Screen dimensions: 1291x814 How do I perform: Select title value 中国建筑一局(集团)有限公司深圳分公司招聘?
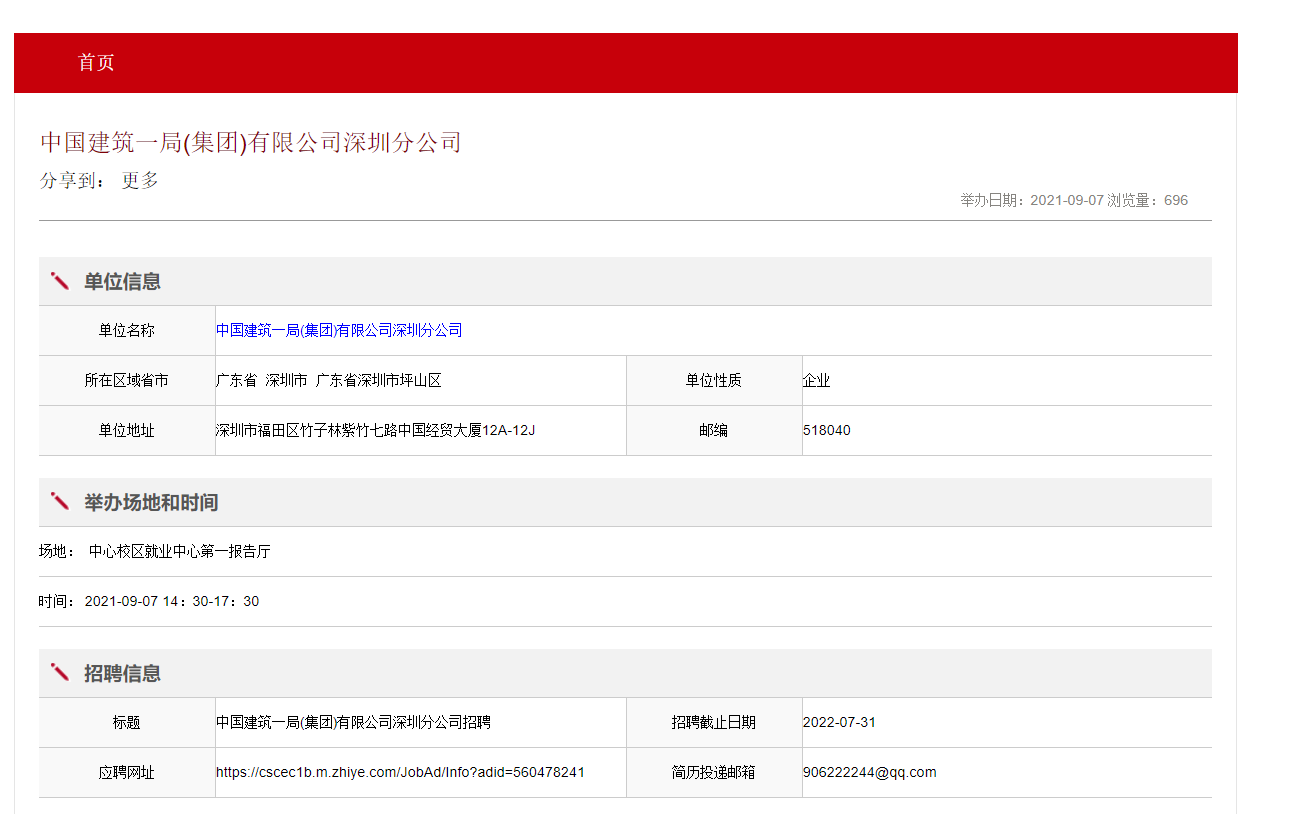pos(353,722)
